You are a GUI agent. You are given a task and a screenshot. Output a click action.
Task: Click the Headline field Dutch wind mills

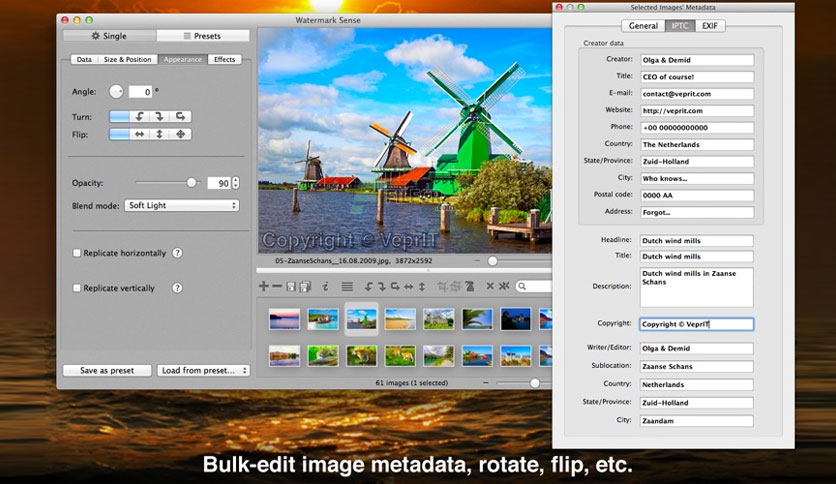(x=697, y=240)
